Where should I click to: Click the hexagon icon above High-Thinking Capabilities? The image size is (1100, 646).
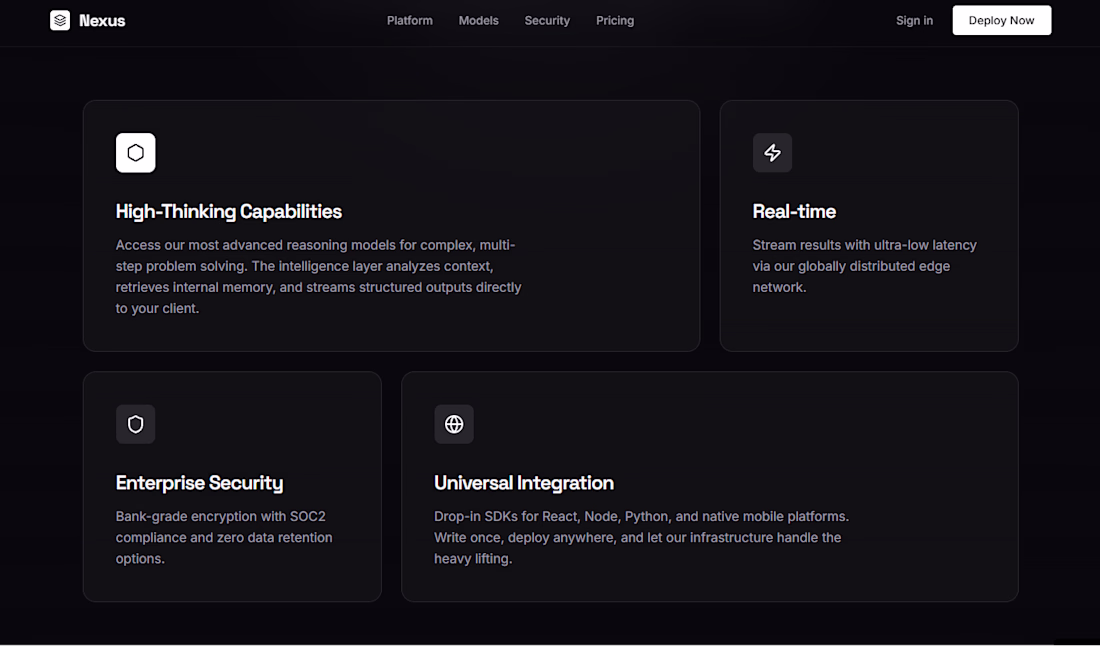[x=135, y=153]
